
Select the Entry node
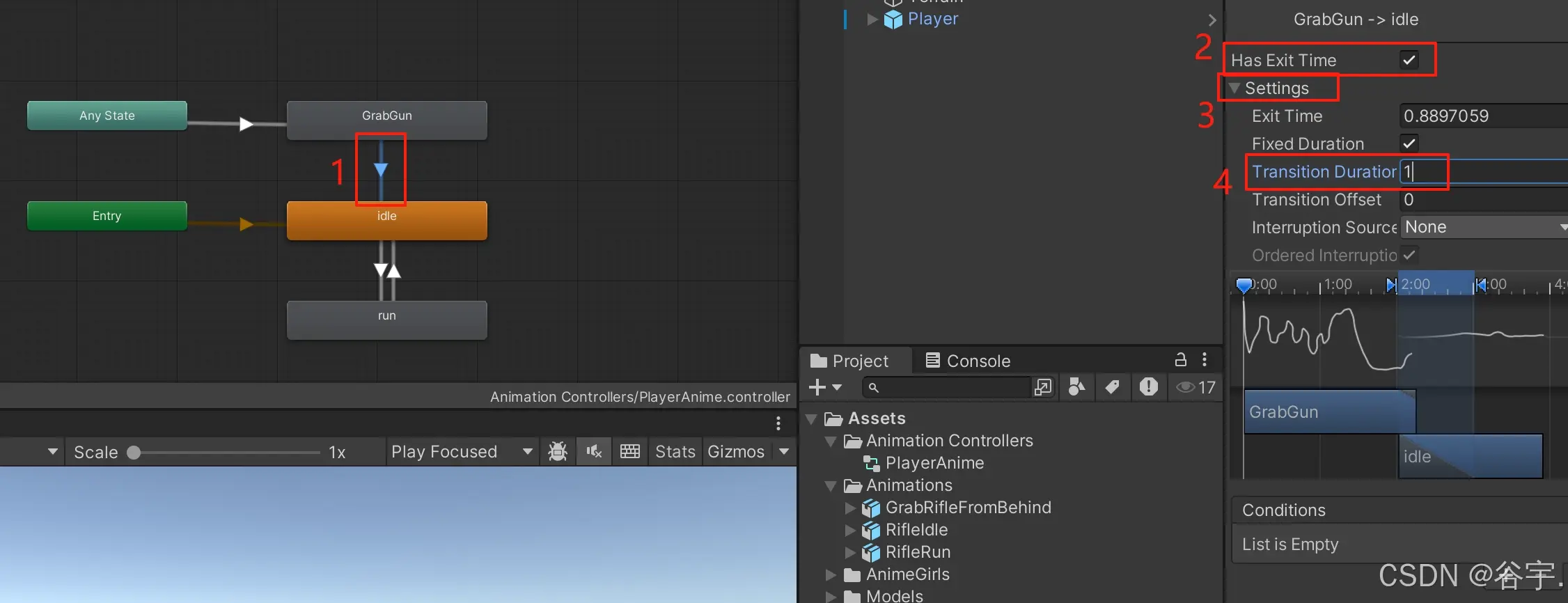tap(107, 216)
